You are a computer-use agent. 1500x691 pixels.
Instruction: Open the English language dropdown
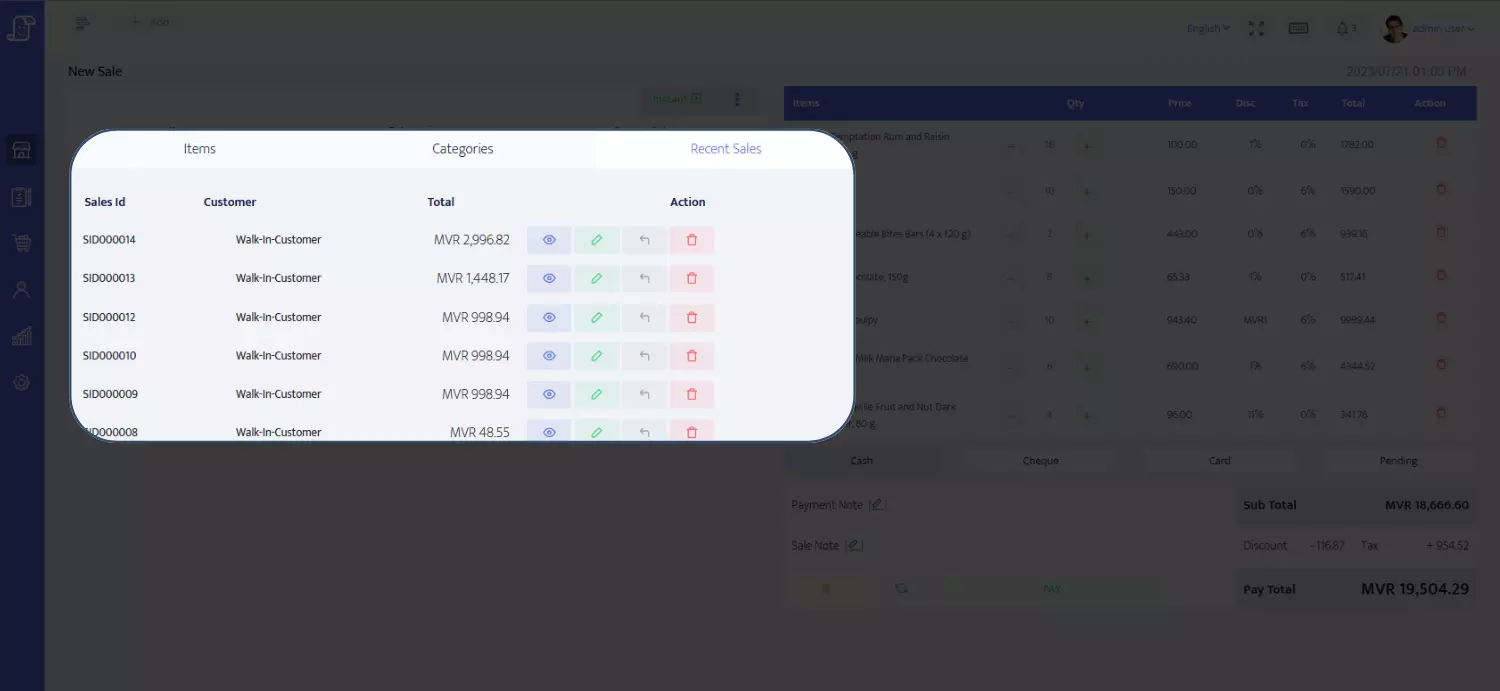[x=1208, y=29]
